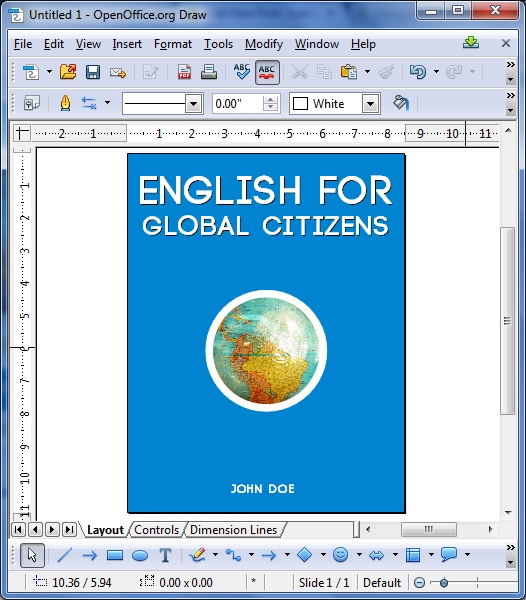Viewport: 526px width, 600px height.
Task: Toggle the Select arrow tool
Action: tap(32, 555)
